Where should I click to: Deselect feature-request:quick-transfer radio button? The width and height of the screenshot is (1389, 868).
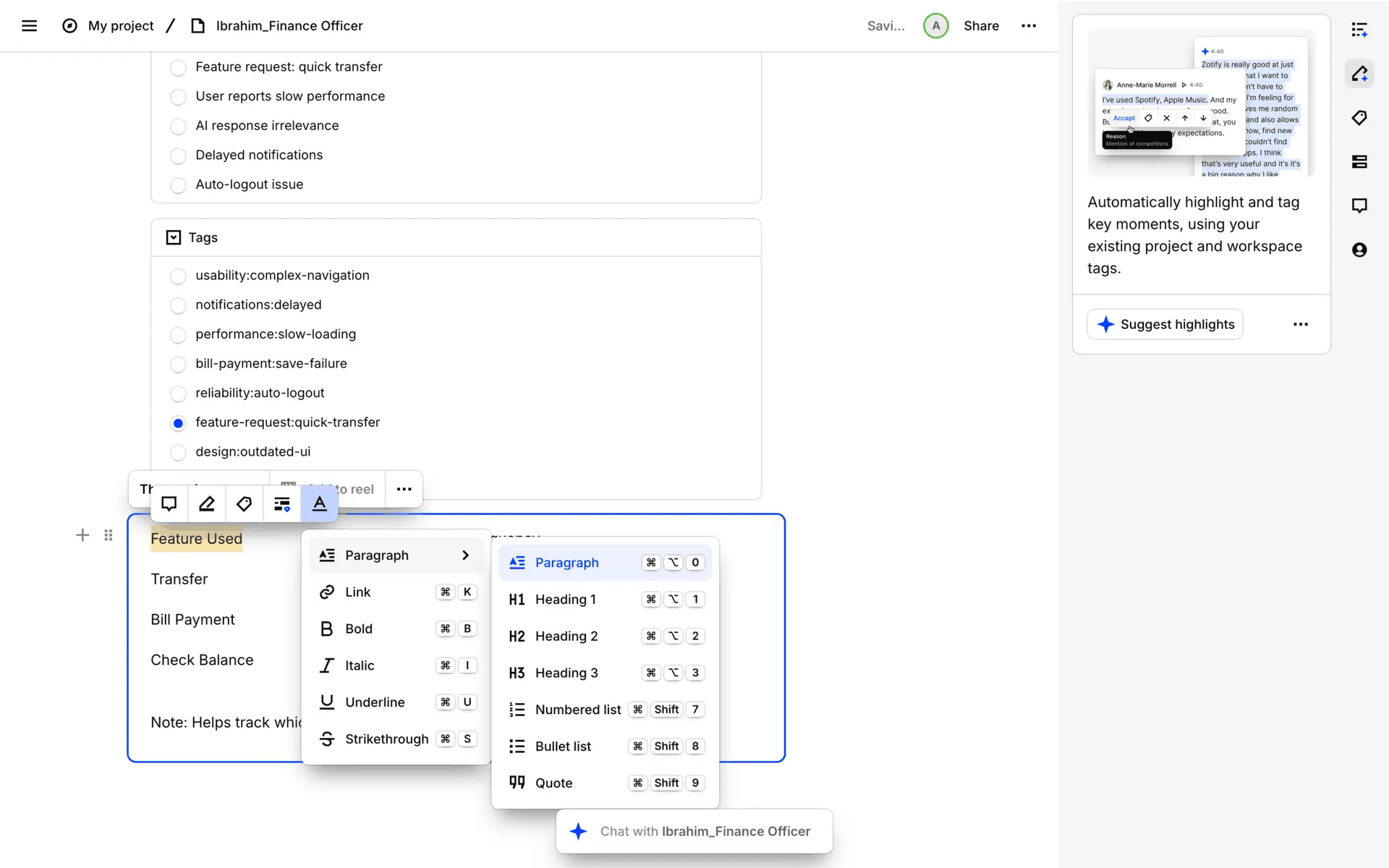tap(178, 423)
